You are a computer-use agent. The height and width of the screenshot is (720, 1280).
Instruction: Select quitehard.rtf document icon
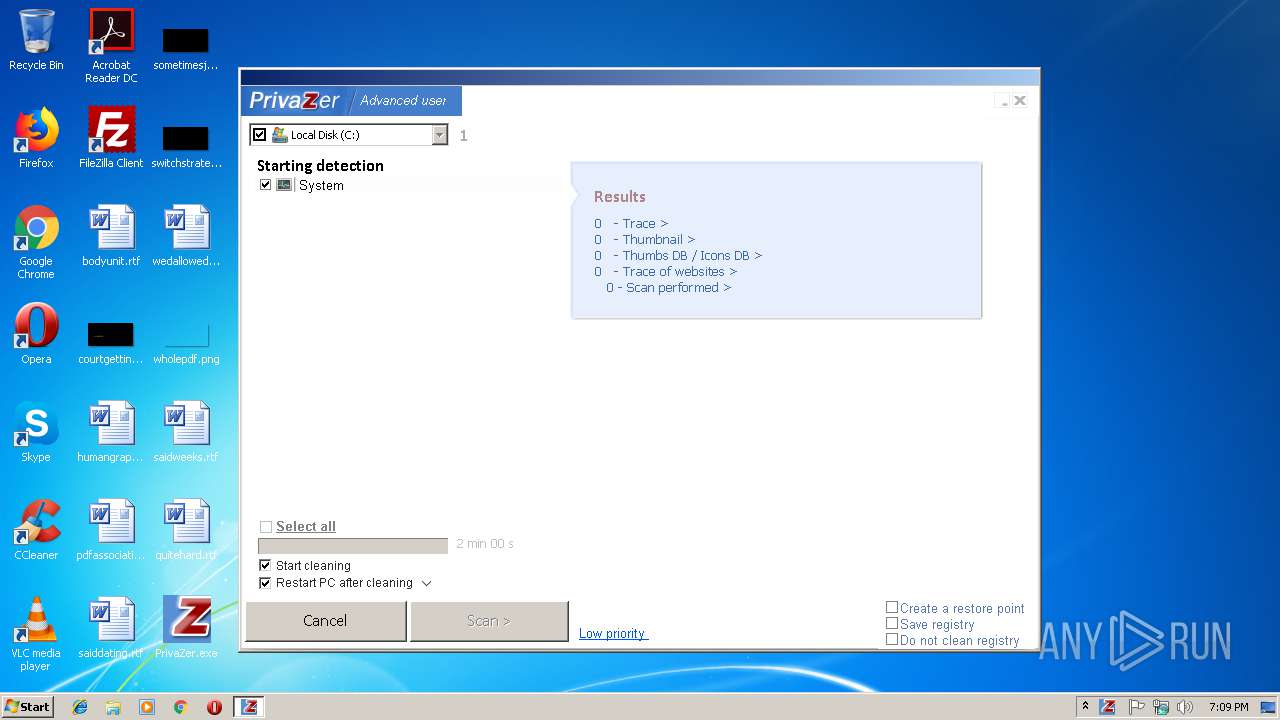pos(186,530)
